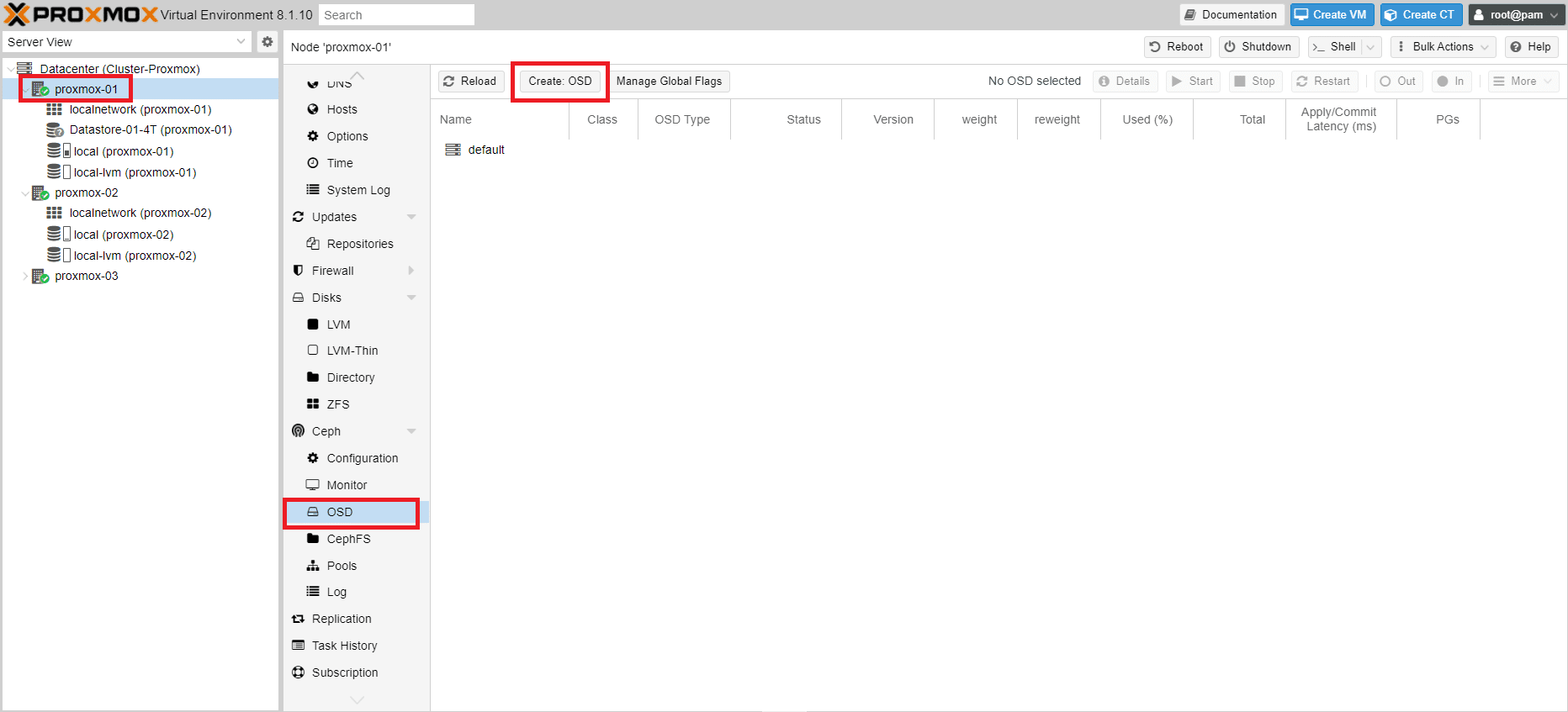
Task: Open the Server View dropdown
Action: 241,42
